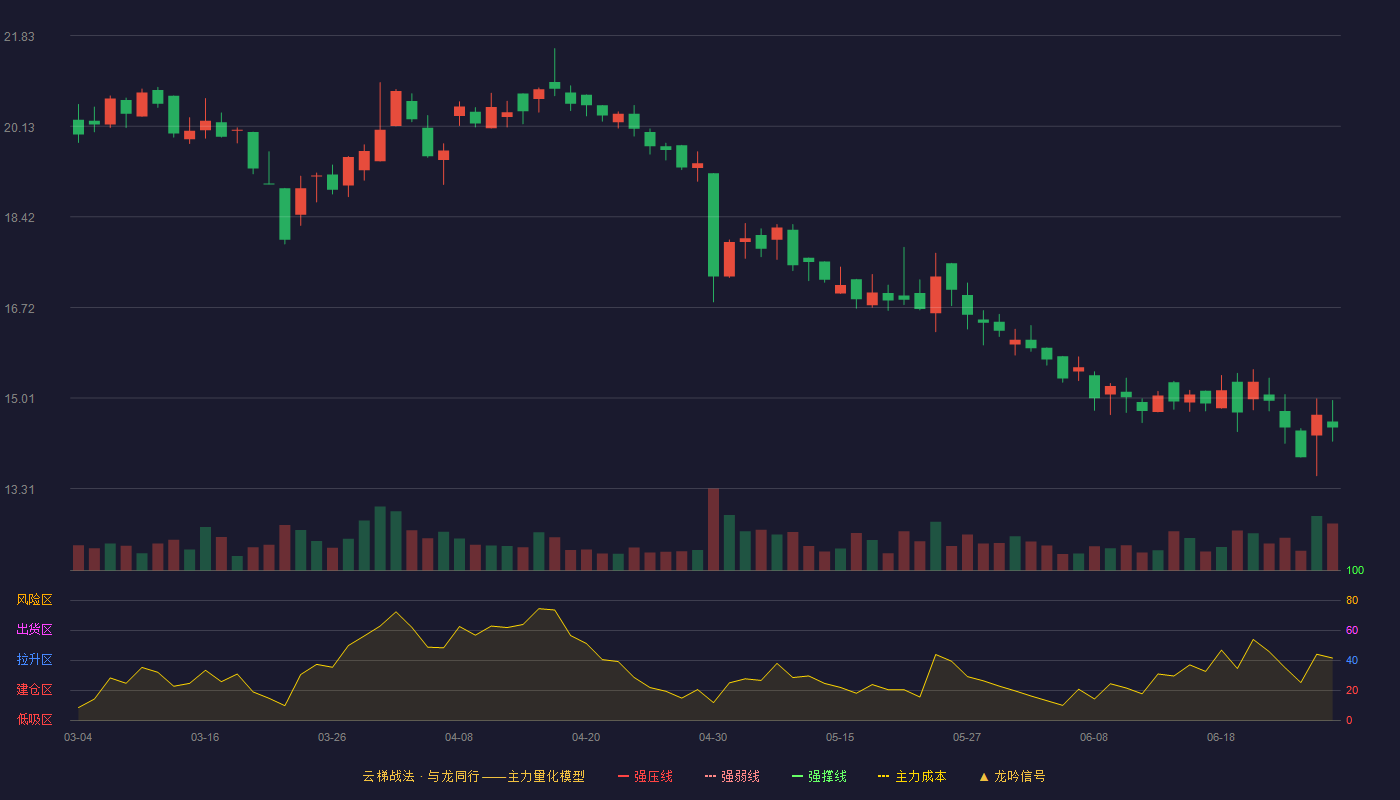Select the 低吸区 zone label
This screenshot has height=800, width=1400.
(34, 719)
